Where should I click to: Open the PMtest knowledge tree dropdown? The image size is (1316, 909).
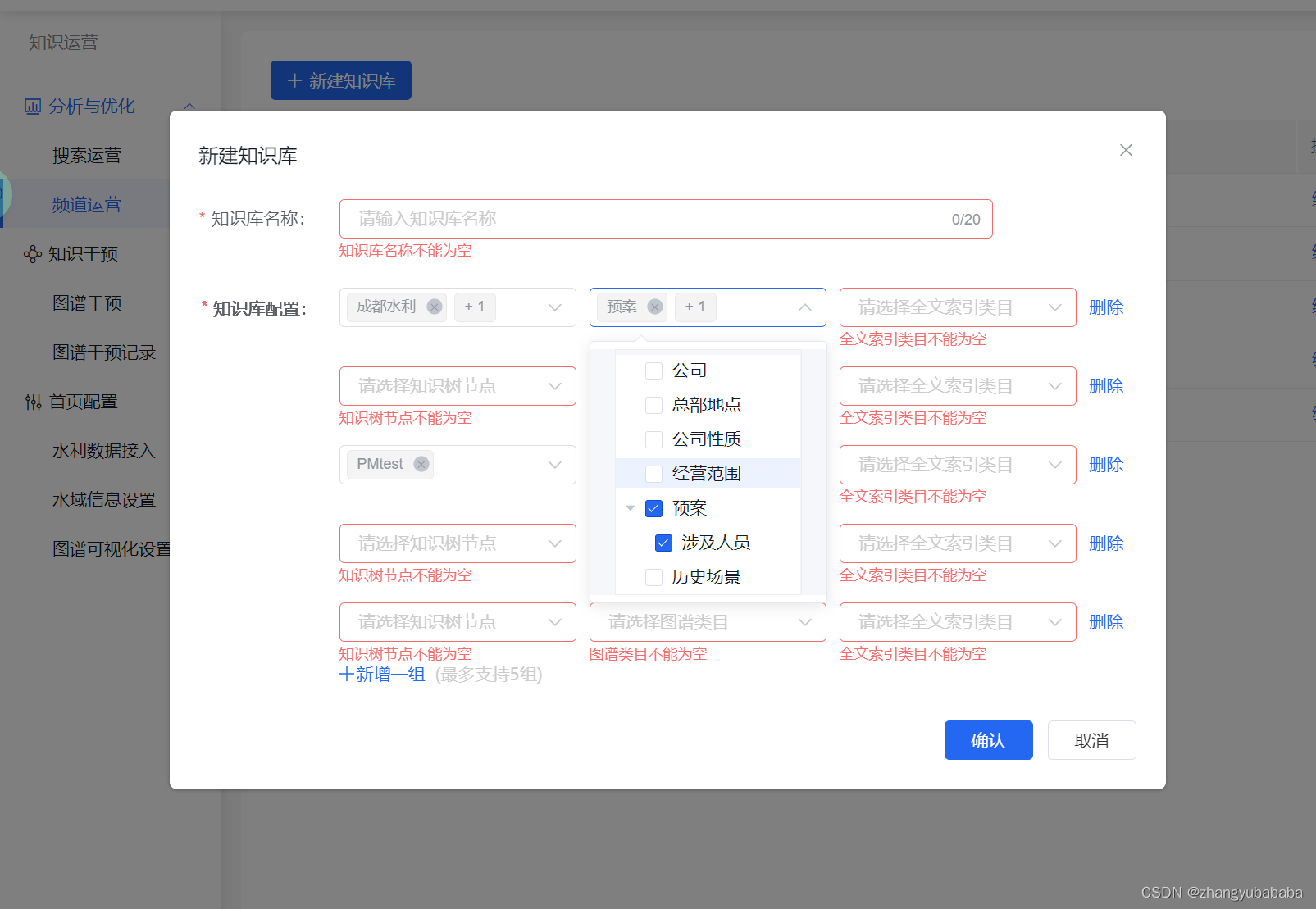pyautogui.click(x=458, y=465)
